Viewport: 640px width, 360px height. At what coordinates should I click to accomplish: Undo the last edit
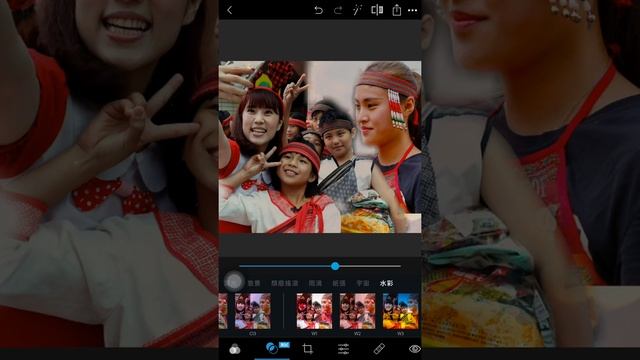(318, 10)
